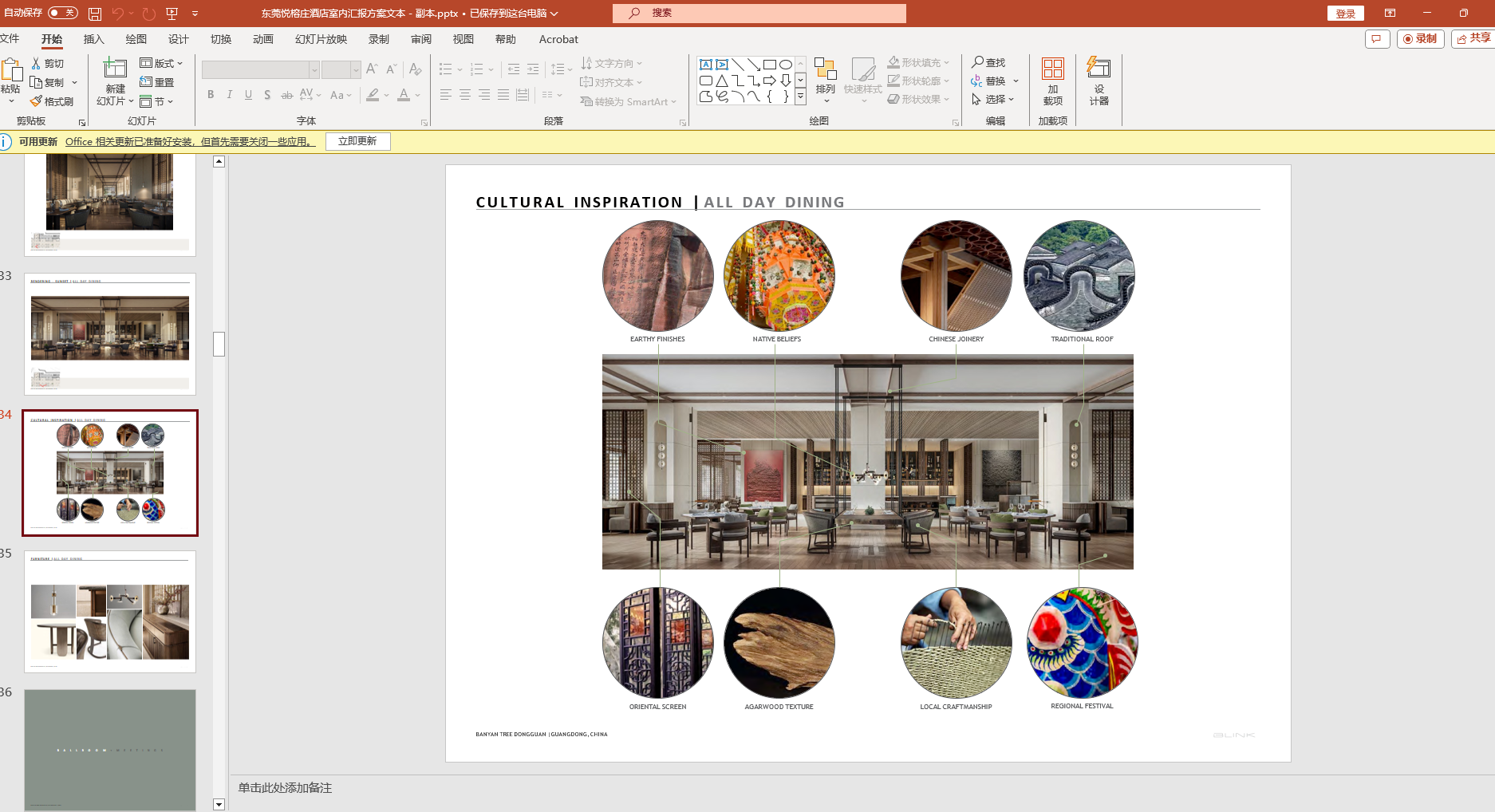Select the oval shape in gallery

pyautogui.click(x=786, y=65)
